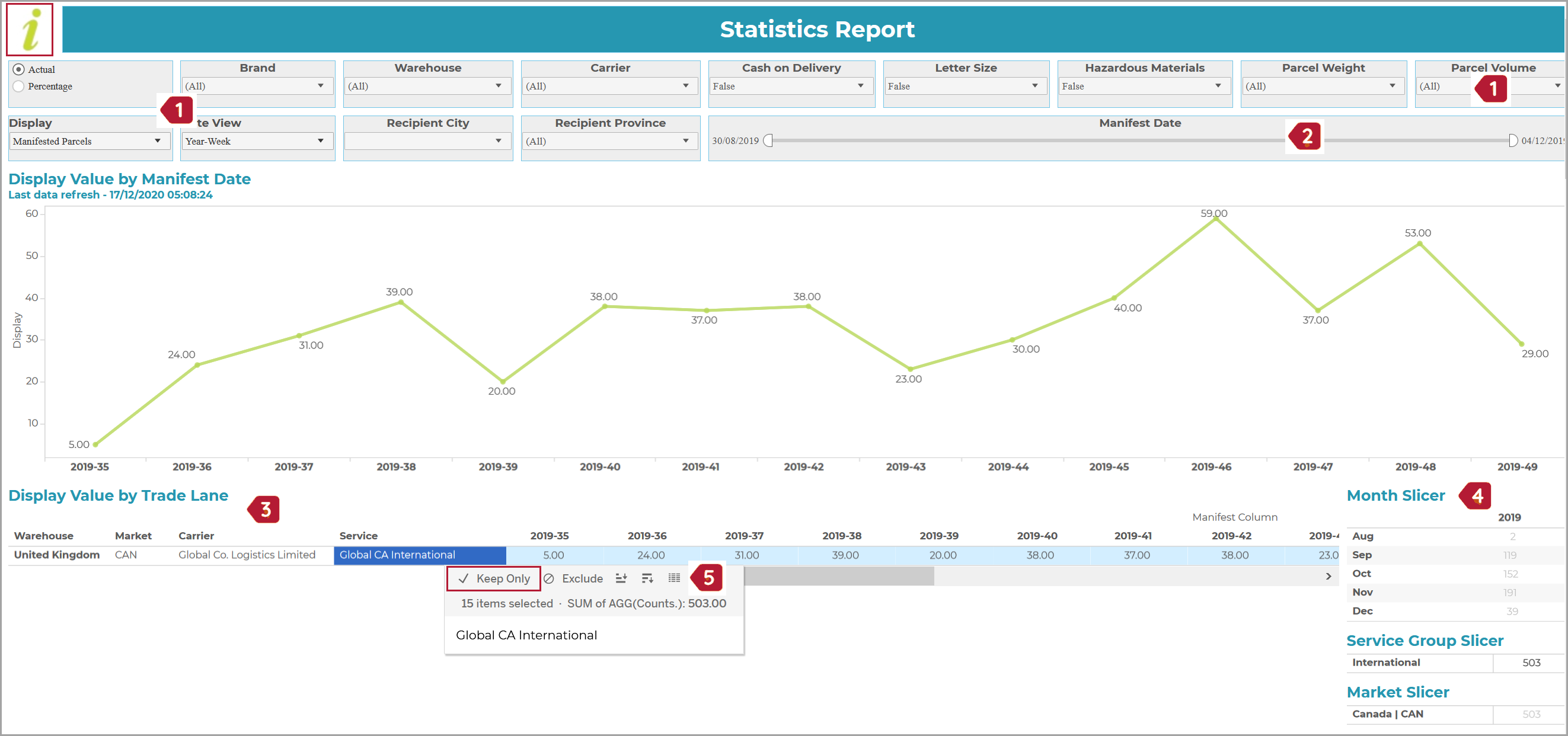Expand the Carrier filter dropdown
The width and height of the screenshot is (1568, 736).
(x=610, y=86)
